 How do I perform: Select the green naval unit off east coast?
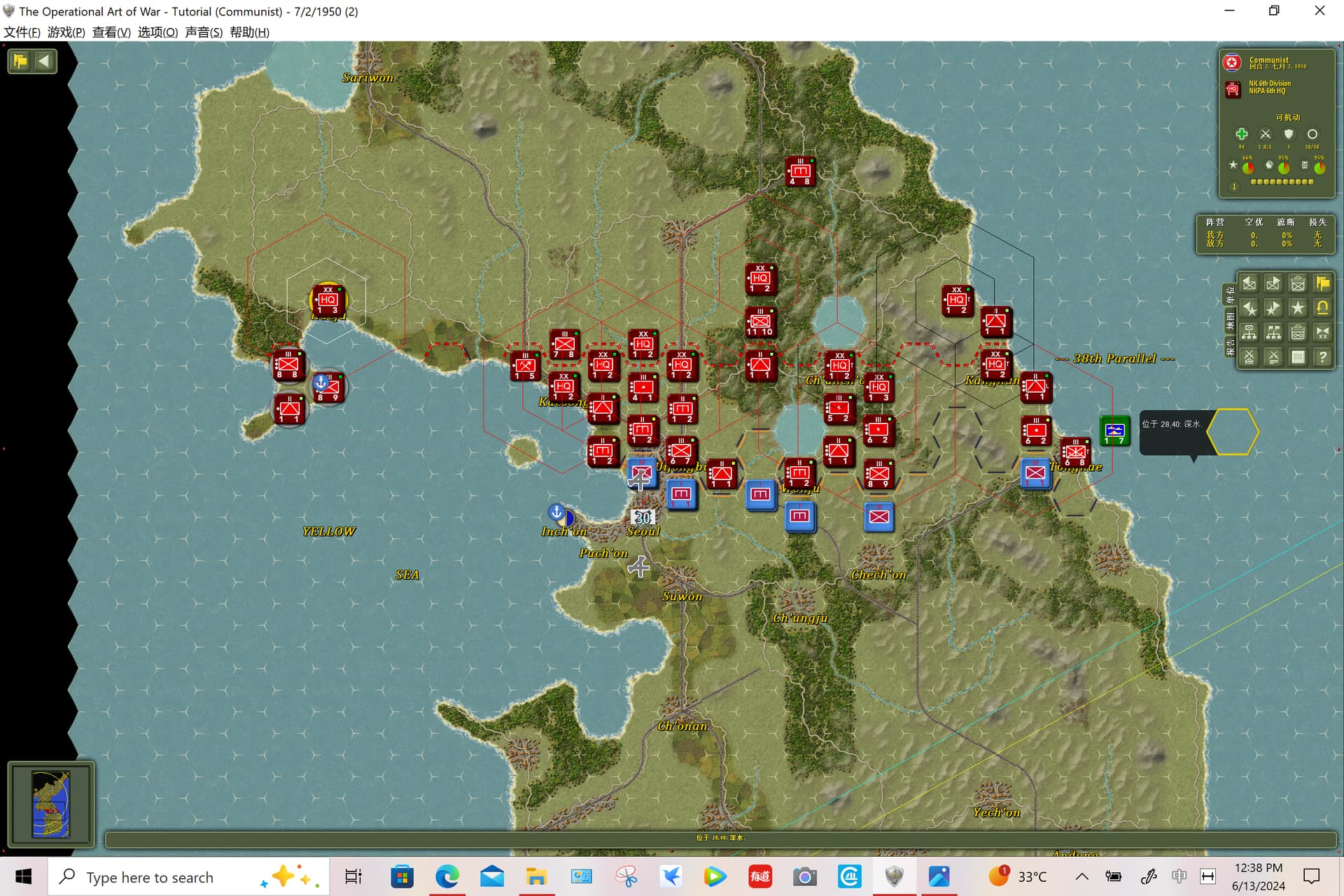[1114, 430]
